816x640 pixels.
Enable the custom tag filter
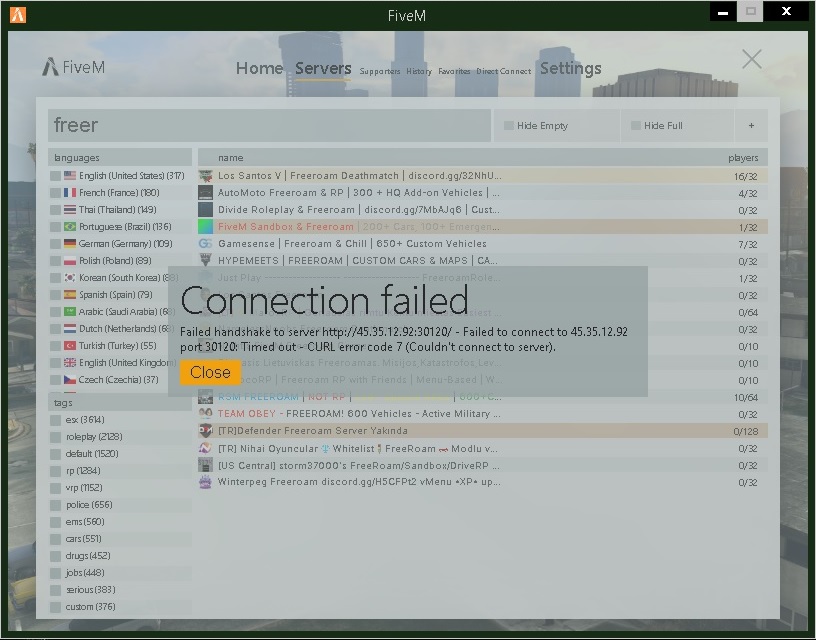pos(120,607)
